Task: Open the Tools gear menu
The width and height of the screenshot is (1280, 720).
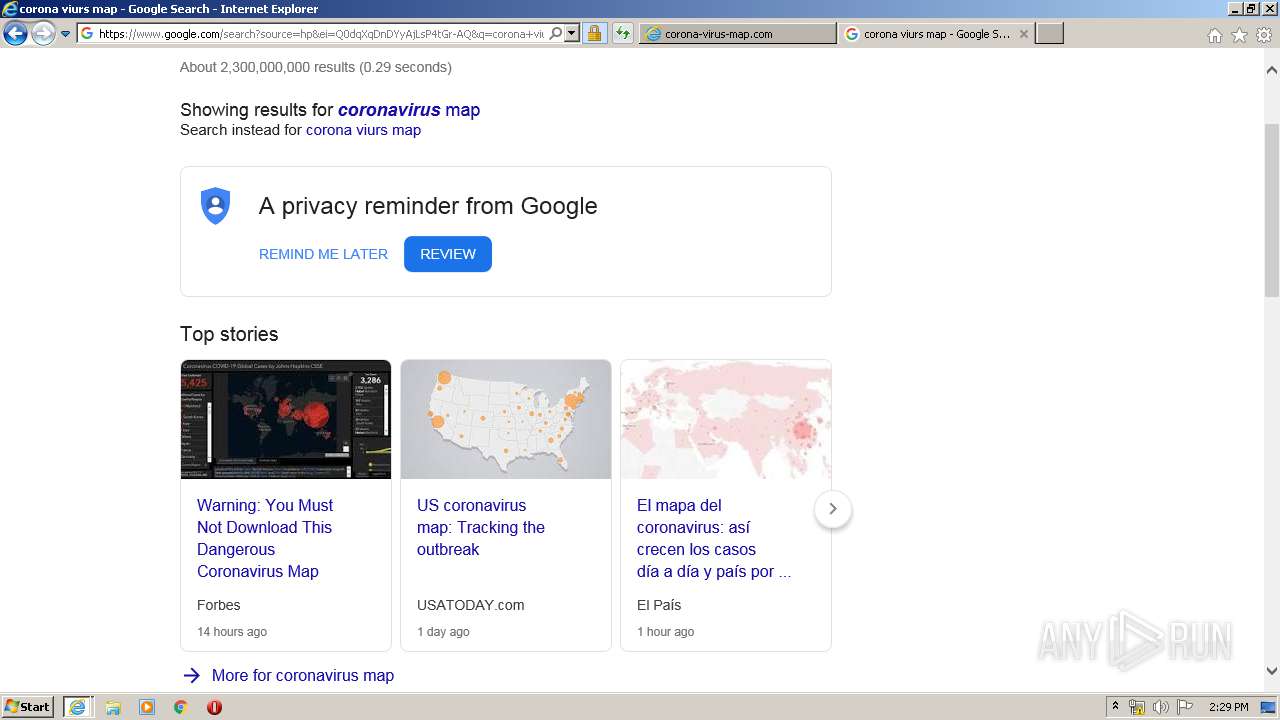Action: coord(1264,35)
